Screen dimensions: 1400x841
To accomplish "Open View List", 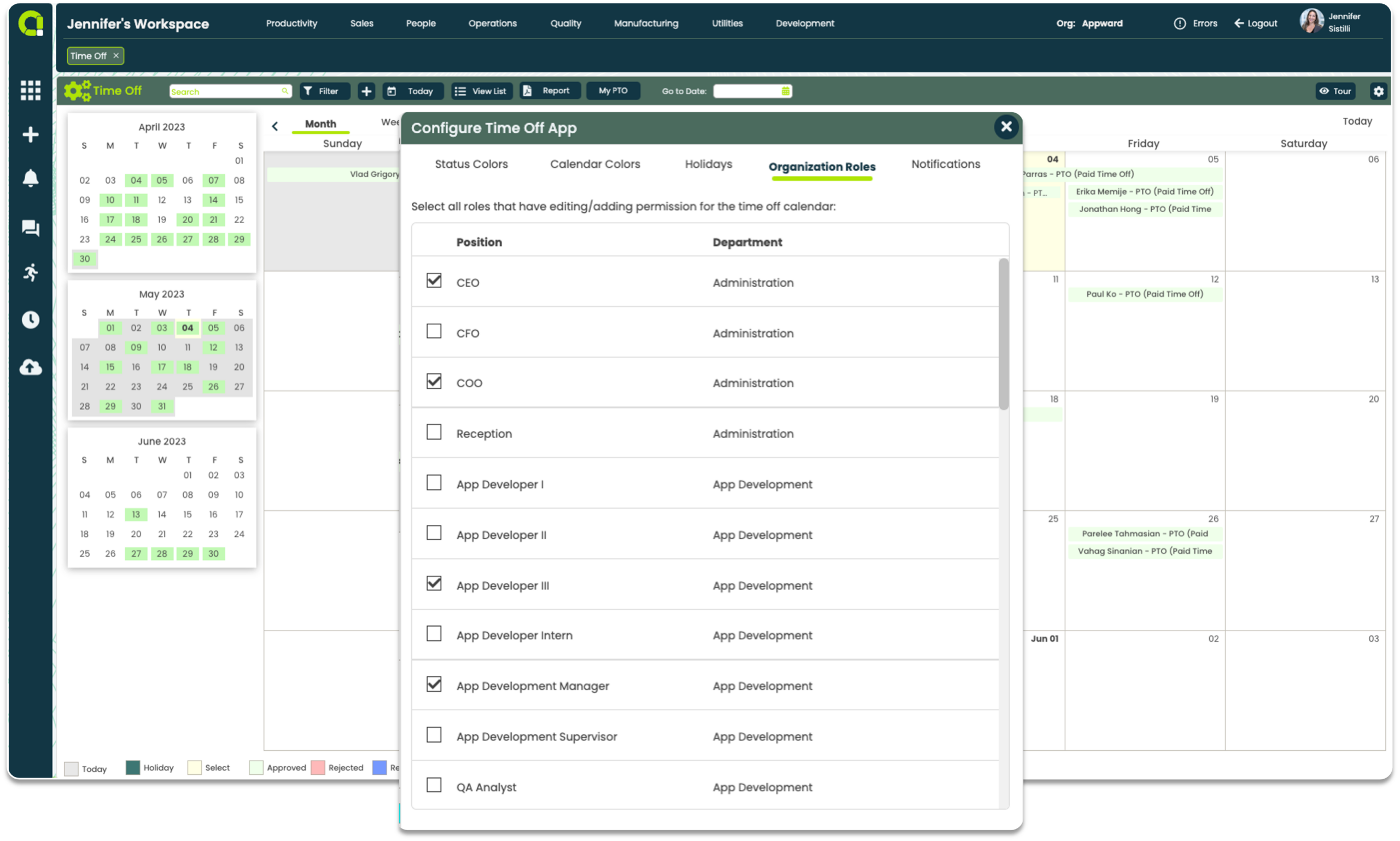I will click(481, 91).
